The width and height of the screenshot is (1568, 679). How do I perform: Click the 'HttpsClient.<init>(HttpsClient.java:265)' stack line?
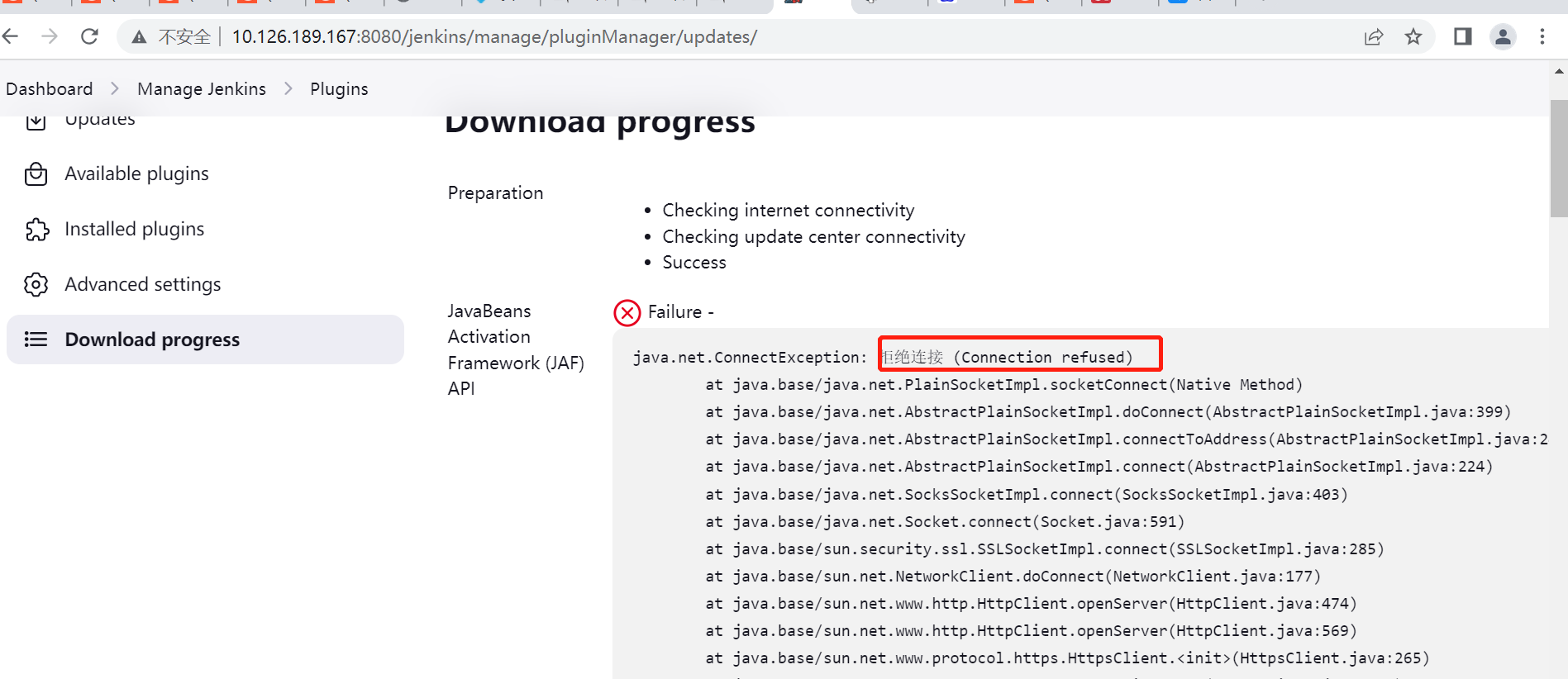(1068, 658)
